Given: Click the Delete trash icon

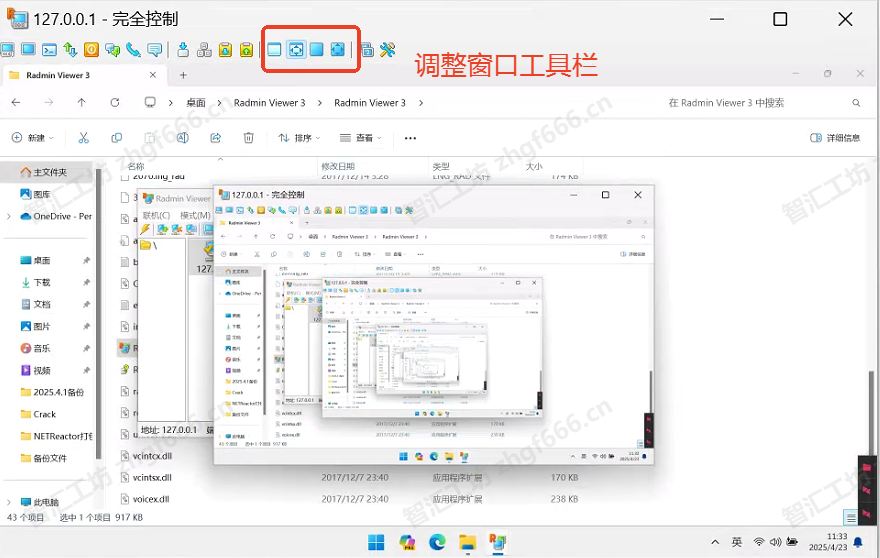Looking at the screenshot, I should (249, 138).
